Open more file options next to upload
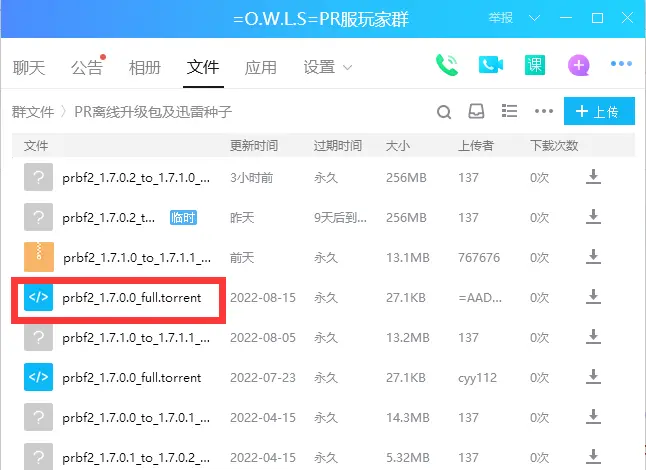The image size is (646, 470). coord(544,111)
